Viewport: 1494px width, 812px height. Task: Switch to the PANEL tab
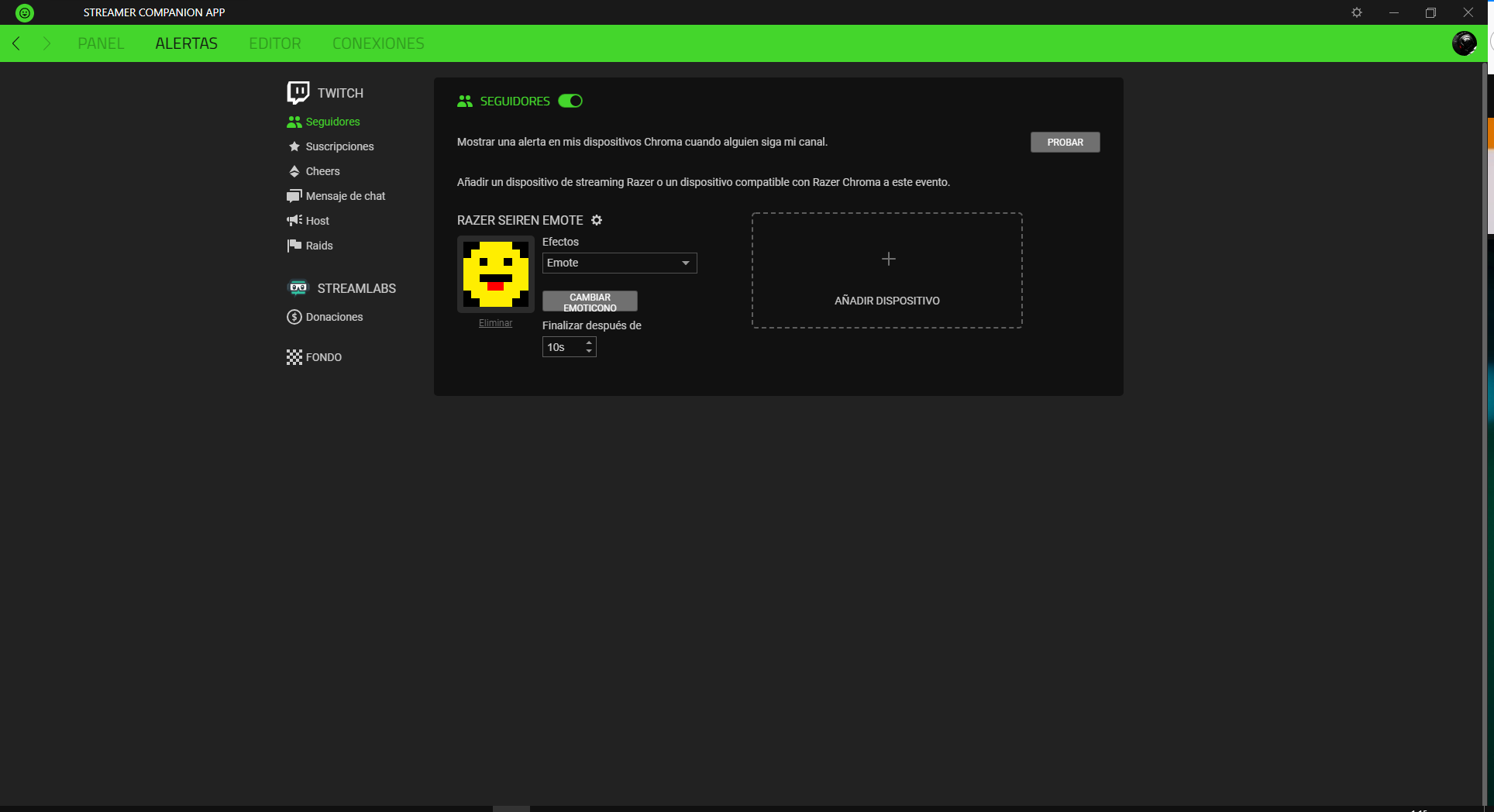point(101,43)
